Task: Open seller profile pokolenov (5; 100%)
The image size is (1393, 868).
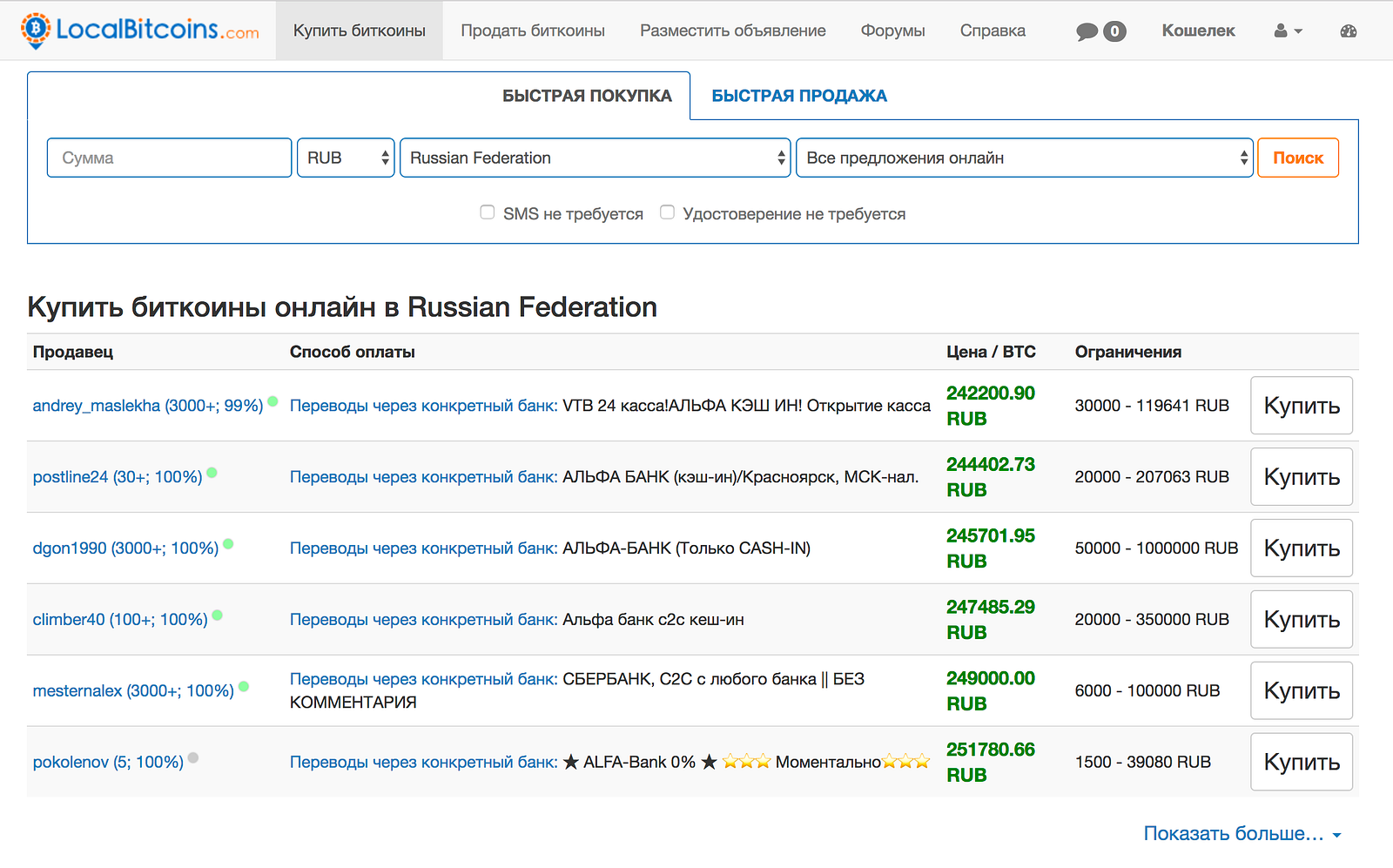Action: pyautogui.click(x=108, y=763)
